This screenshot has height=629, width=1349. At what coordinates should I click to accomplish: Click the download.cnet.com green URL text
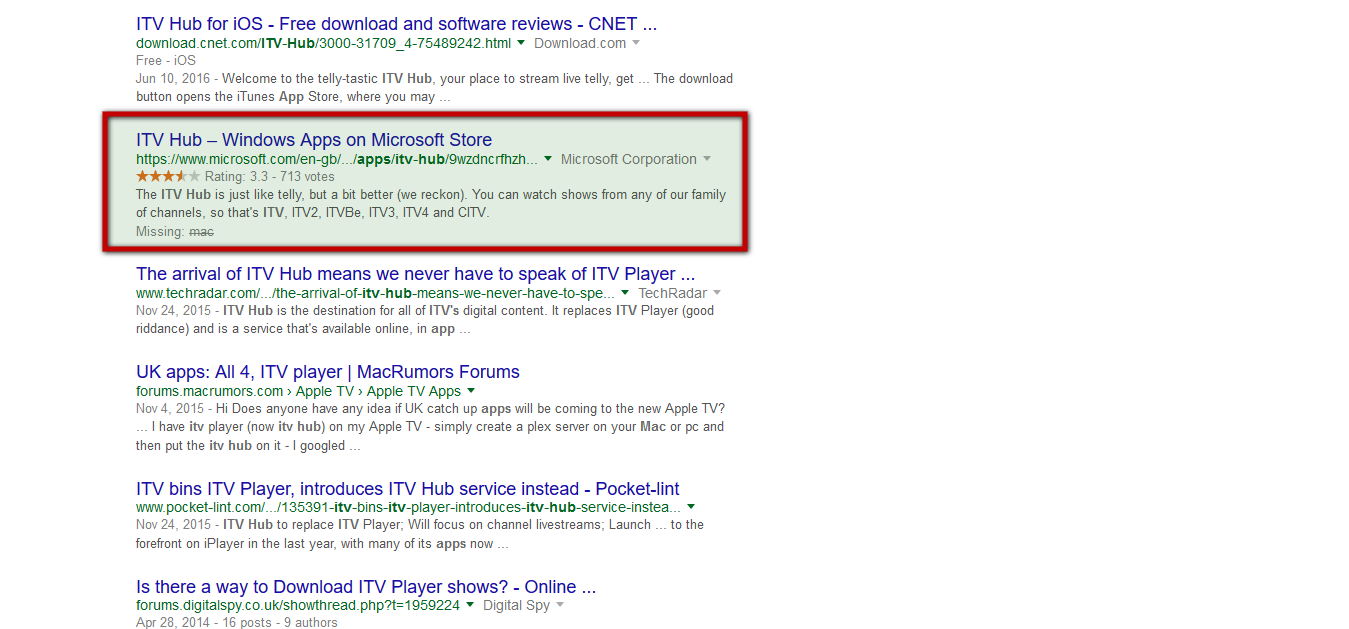click(324, 43)
